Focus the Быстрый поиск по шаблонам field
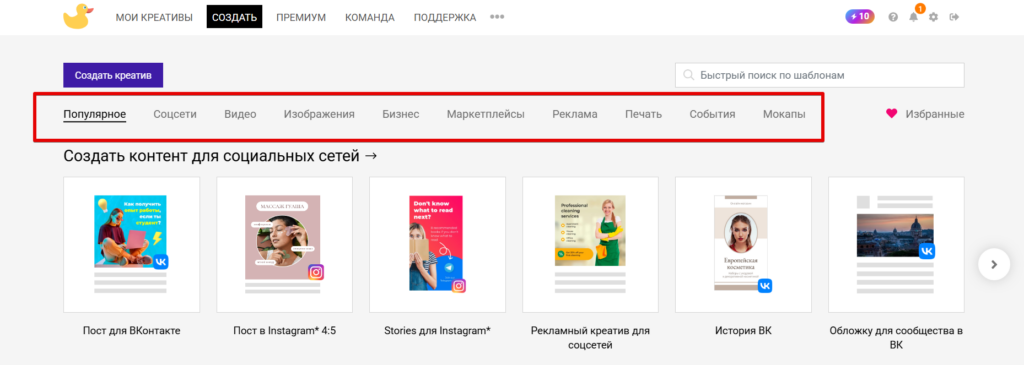The width and height of the screenshot is (1024, 365). click(820, 75)
